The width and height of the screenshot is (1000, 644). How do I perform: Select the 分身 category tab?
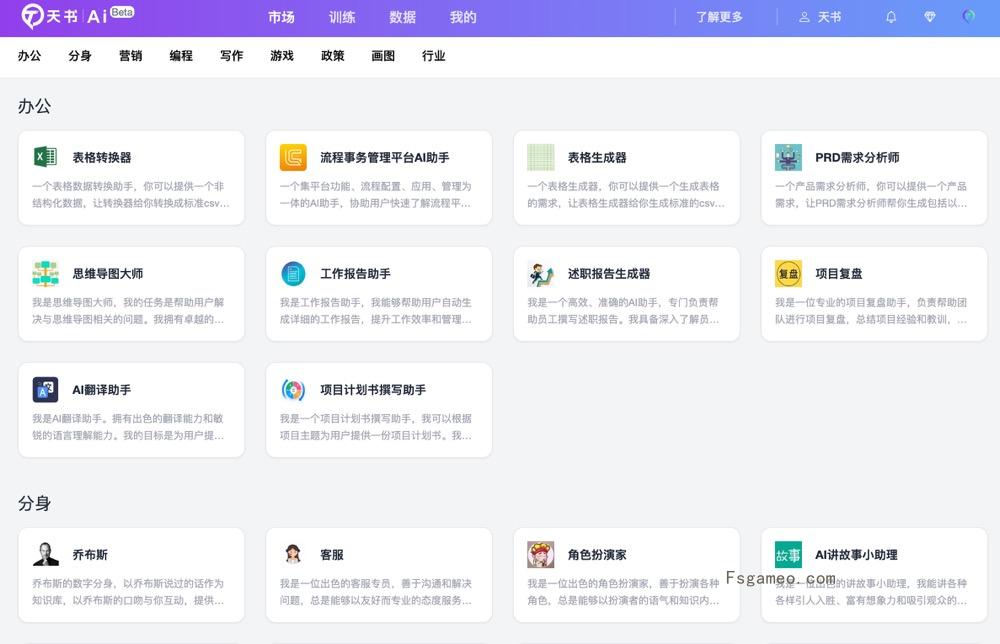pos(80,55)
